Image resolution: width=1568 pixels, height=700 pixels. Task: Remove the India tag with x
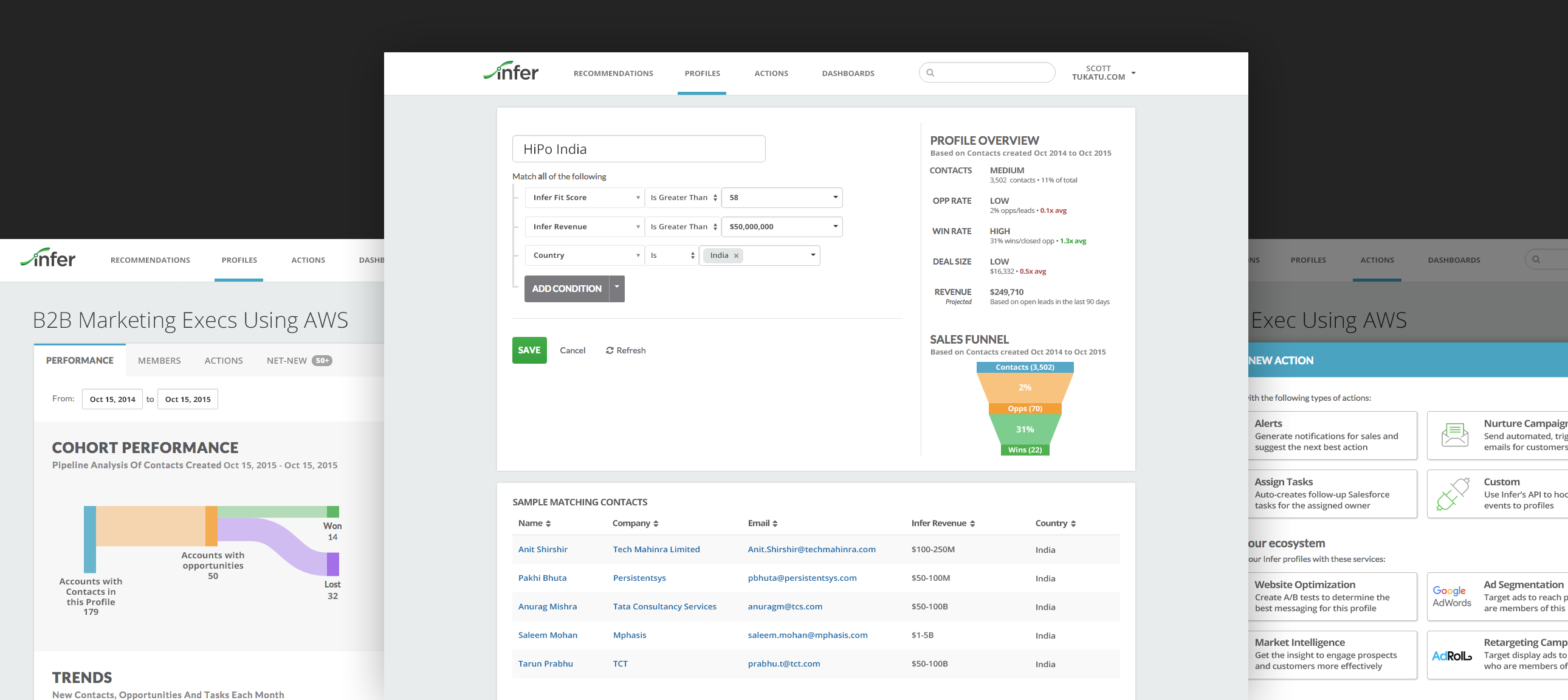pos(736,256)
